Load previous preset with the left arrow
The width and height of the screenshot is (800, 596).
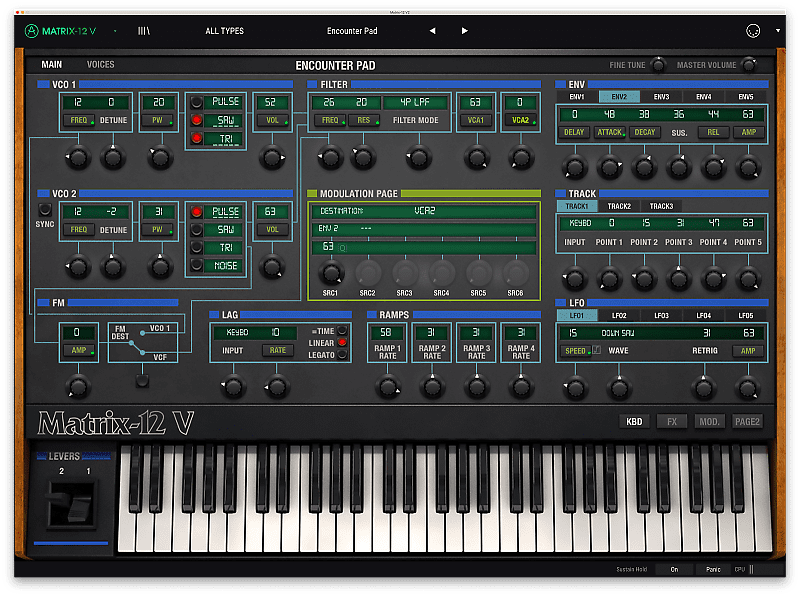pyautogui.click(x=432, y=30)
